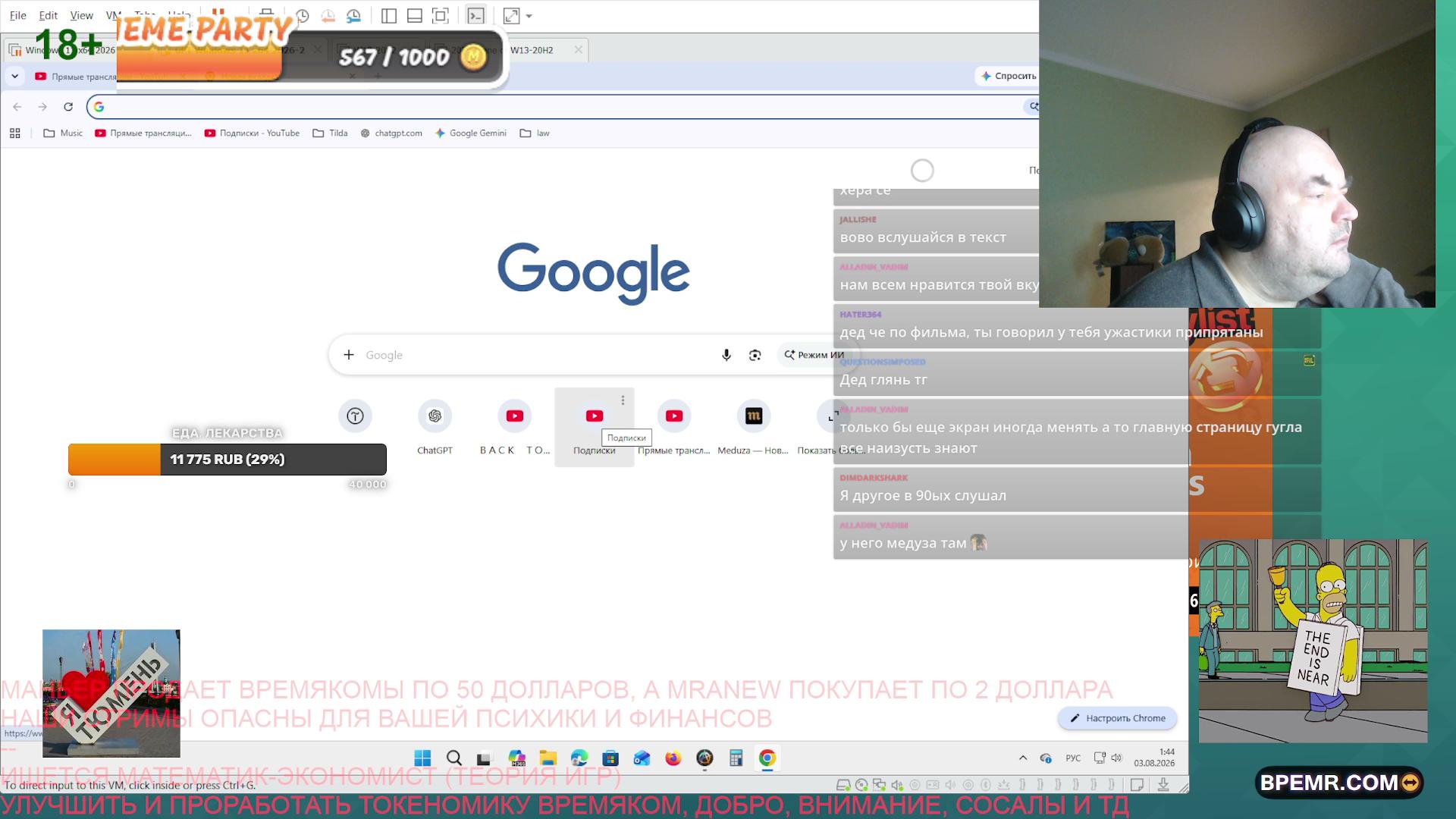
Task: Open the Chrome apps grid in the bookmarks bar
Action: pos(15,133)
